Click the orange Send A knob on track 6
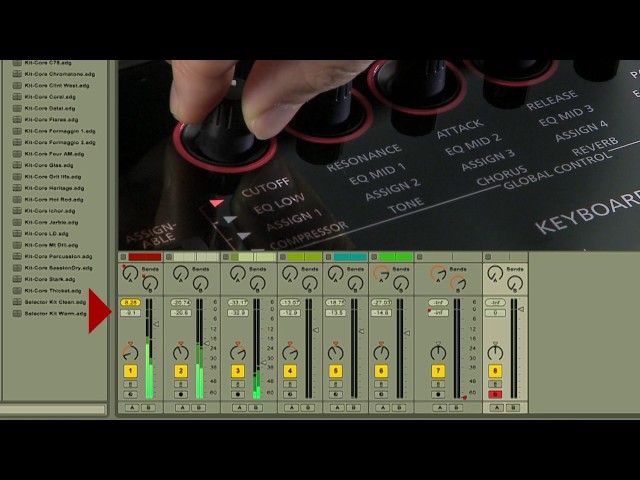 (x=381, y=273)
